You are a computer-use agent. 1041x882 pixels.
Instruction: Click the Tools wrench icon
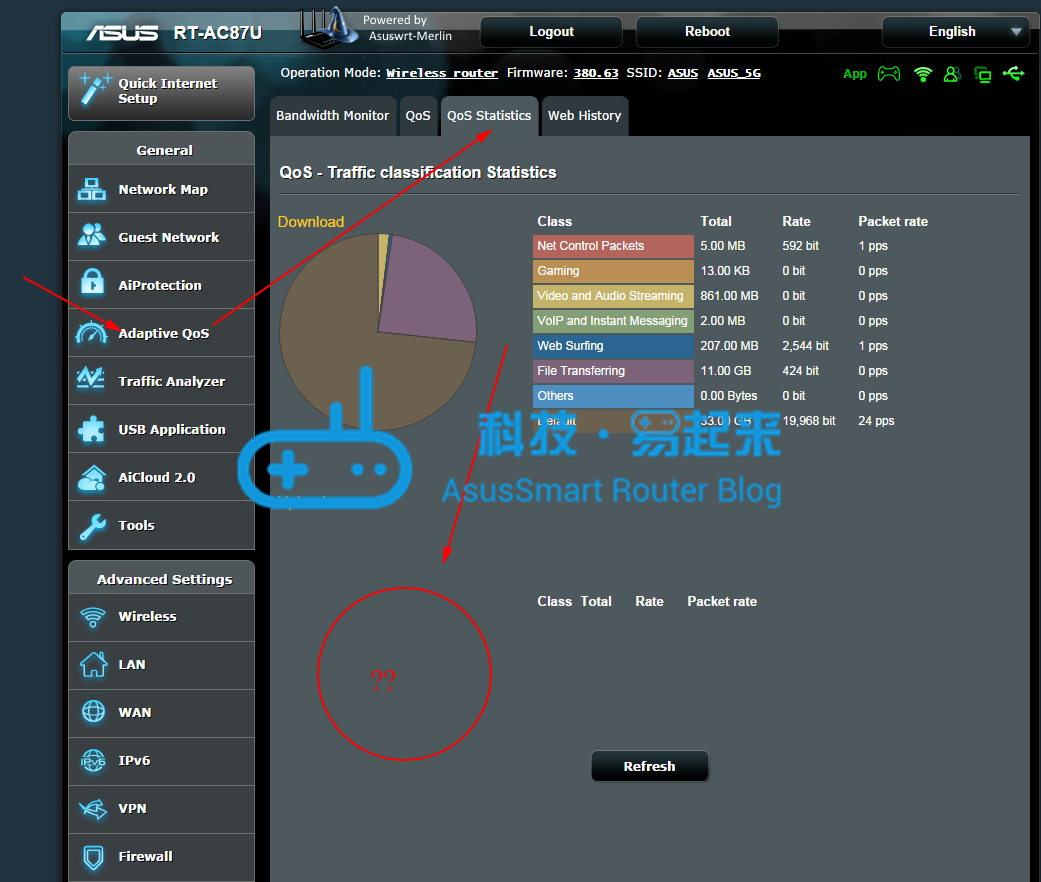click(x=93, y=526)
